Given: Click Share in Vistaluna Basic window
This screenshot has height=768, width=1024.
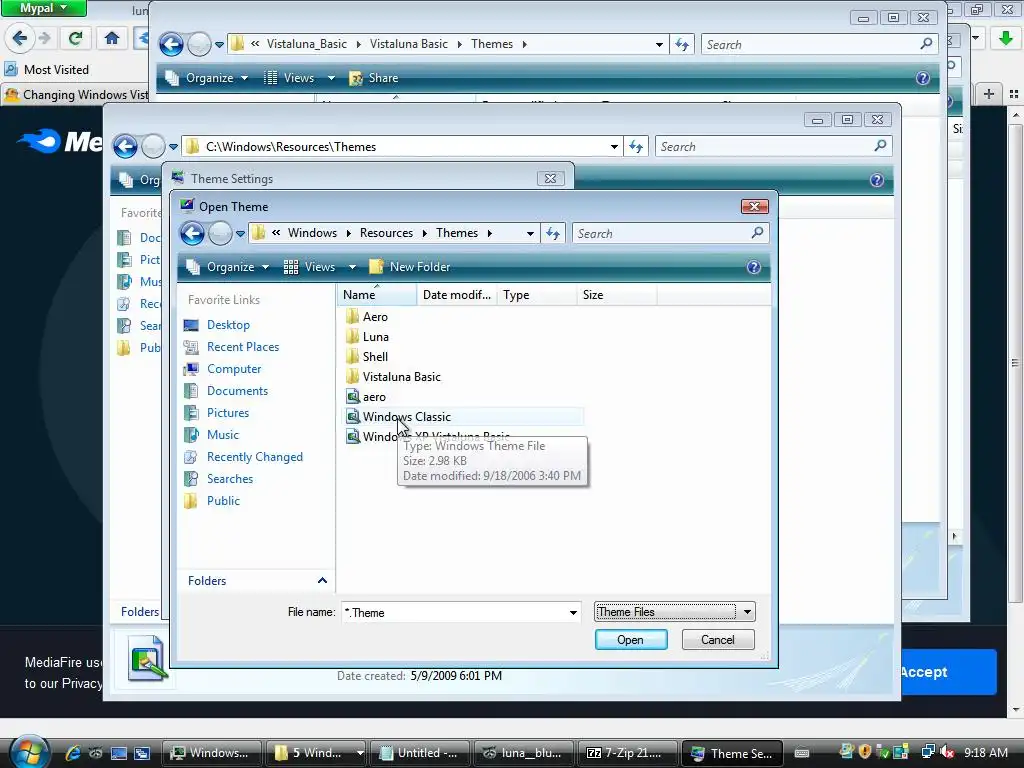Looking at the screenshot, I should [374, 78].
